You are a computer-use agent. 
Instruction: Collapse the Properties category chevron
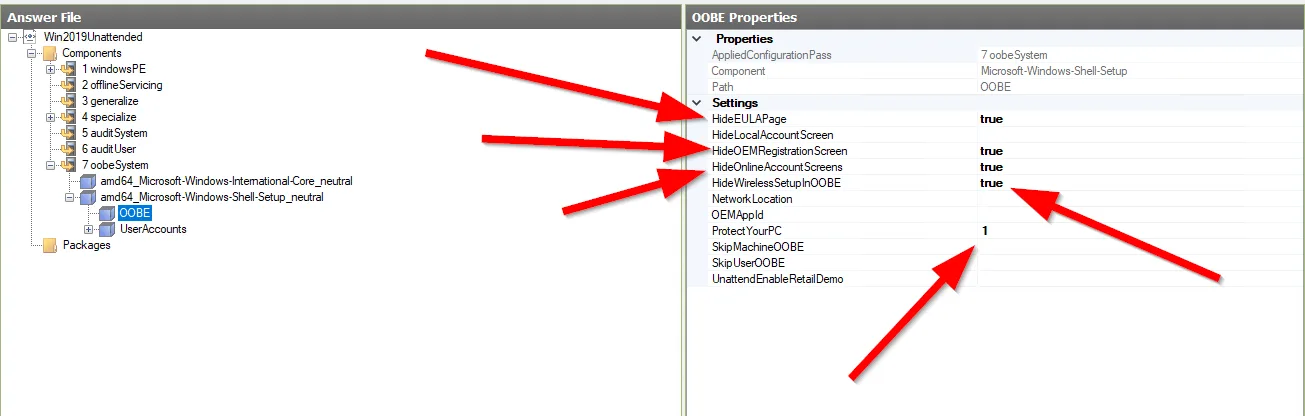(x=697, y=39)
